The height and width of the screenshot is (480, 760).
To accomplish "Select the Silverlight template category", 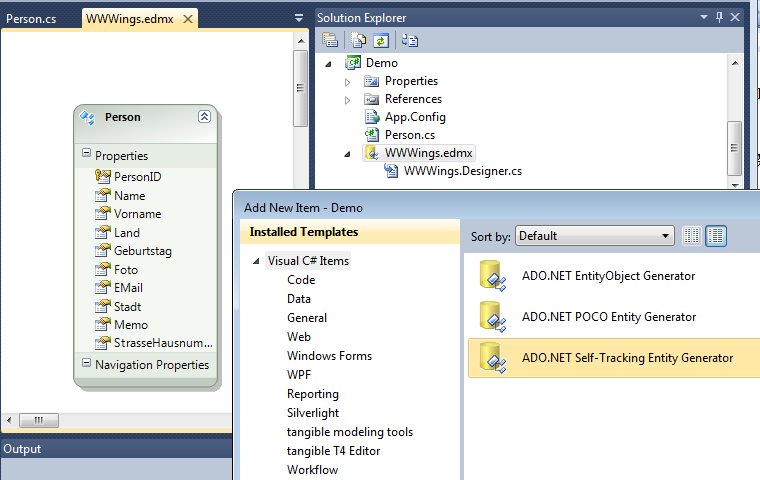I will pyautogui.click(x=313, y=412).
